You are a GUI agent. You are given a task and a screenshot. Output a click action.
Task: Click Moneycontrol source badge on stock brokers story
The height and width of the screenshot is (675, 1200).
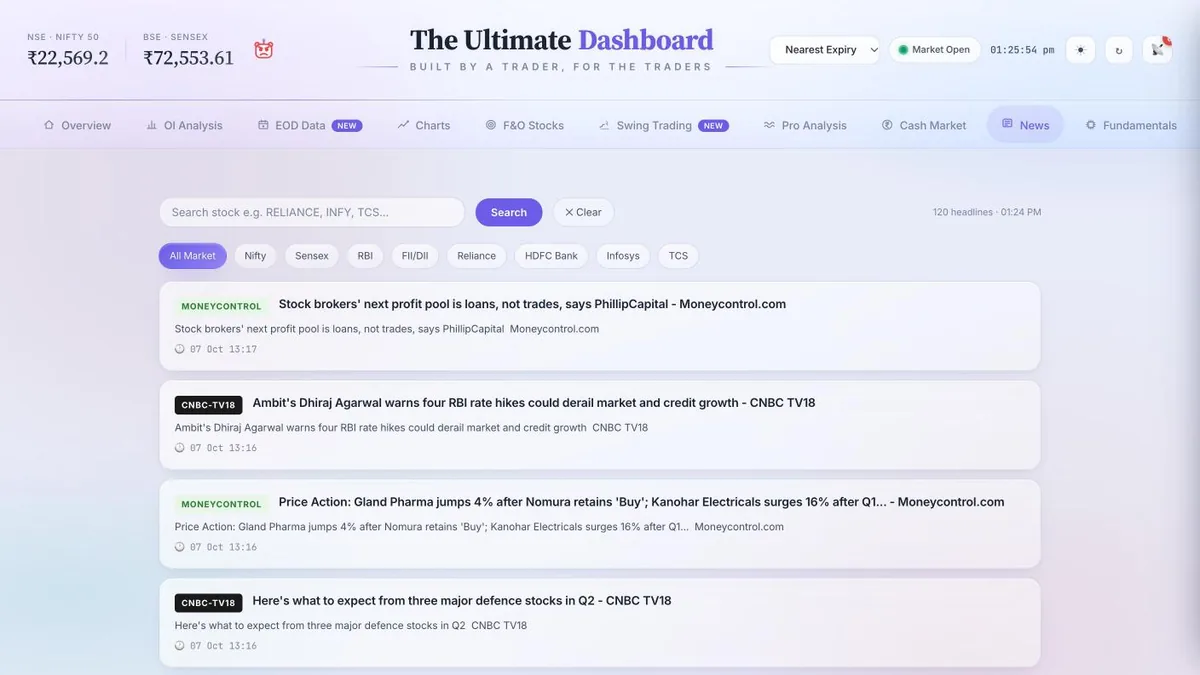pyautogui.click(x=222, y=306)
